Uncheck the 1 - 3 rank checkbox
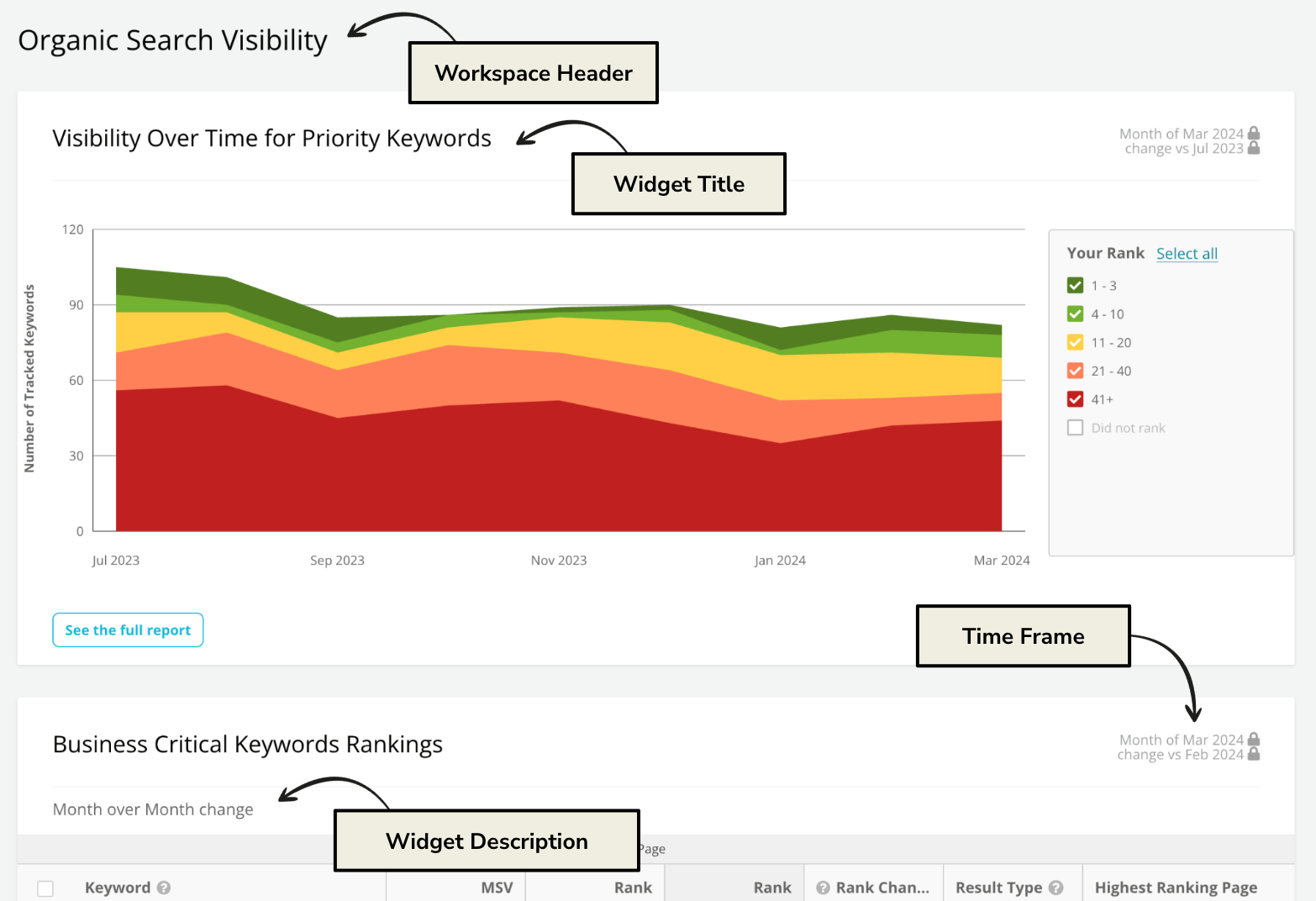Screen dimensions: 1316x901 tap(1075, 286)
